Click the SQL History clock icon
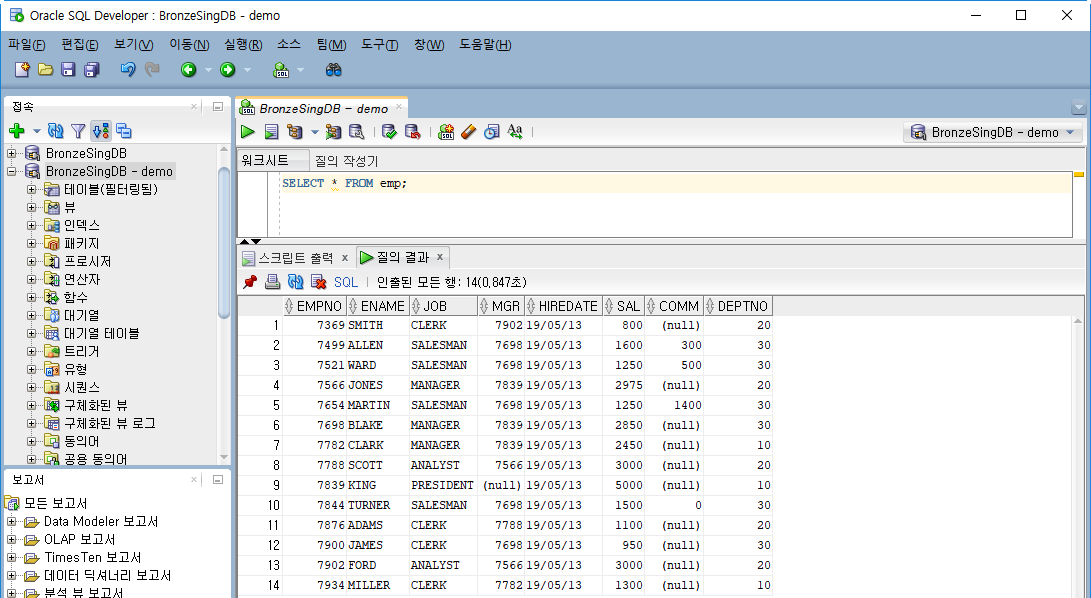This screenshot has width=1091, height=598. (x=492, y=132)
